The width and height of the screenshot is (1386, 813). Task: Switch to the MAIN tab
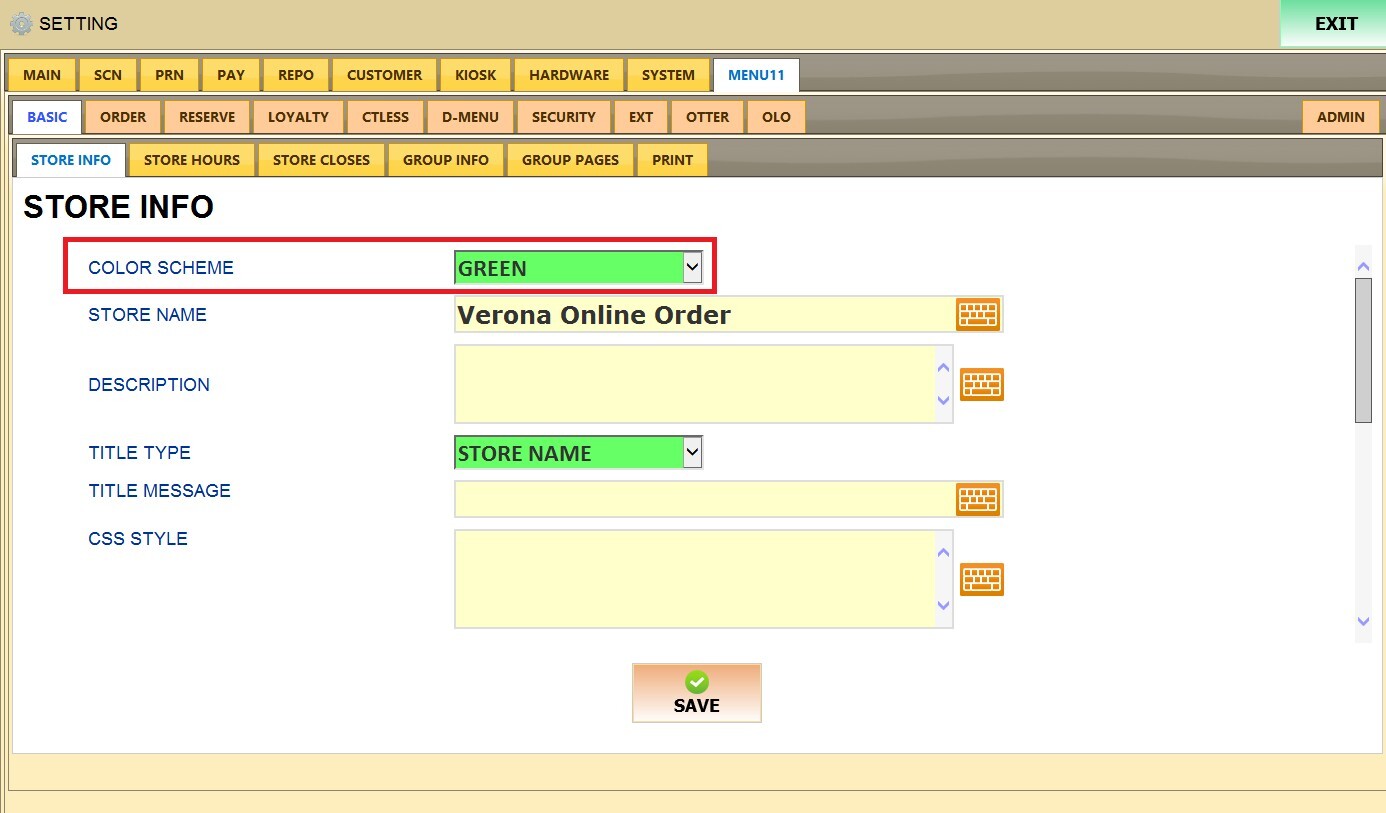(42, 75)
